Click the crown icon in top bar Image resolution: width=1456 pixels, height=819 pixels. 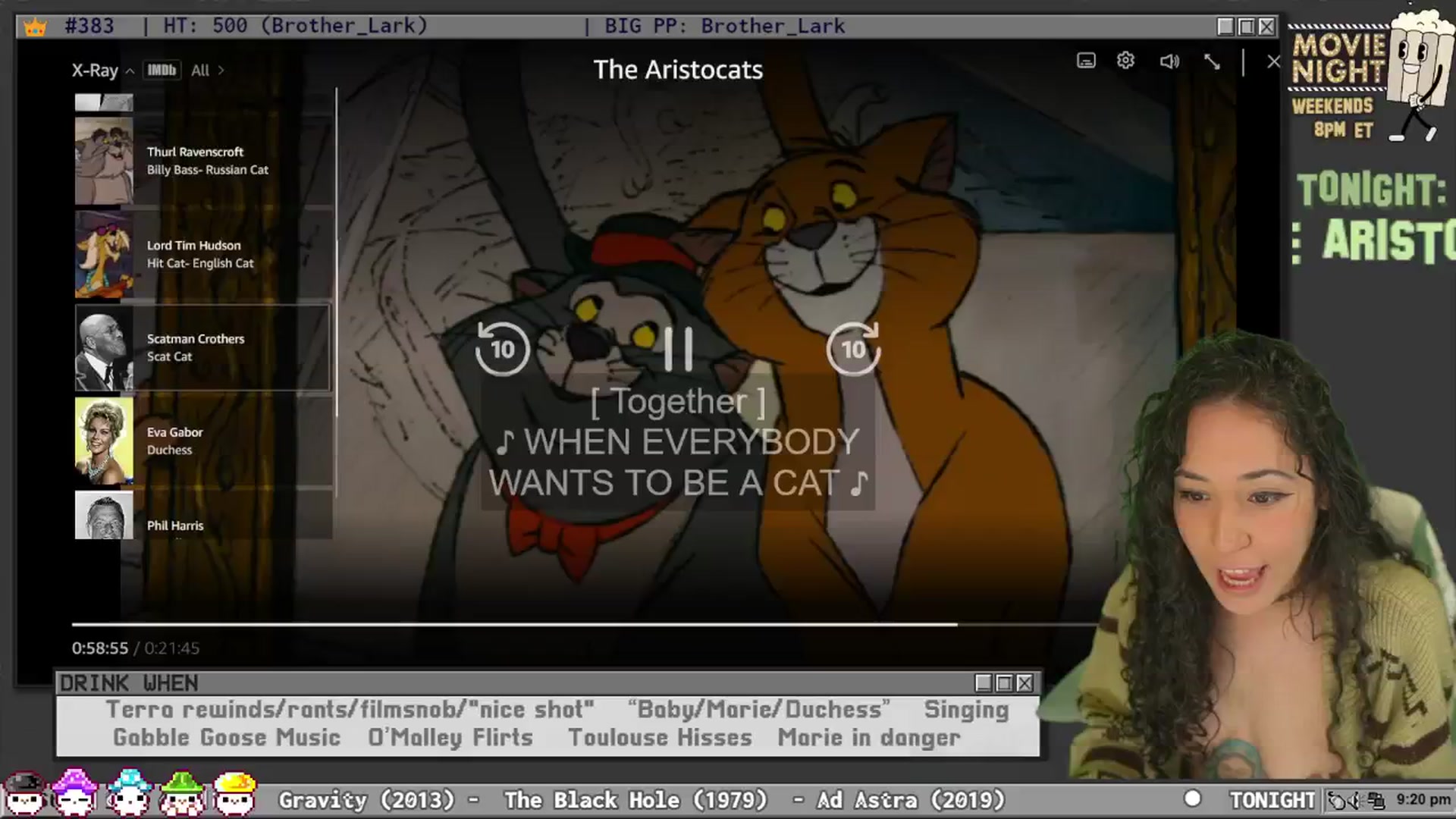pos(35,27)
